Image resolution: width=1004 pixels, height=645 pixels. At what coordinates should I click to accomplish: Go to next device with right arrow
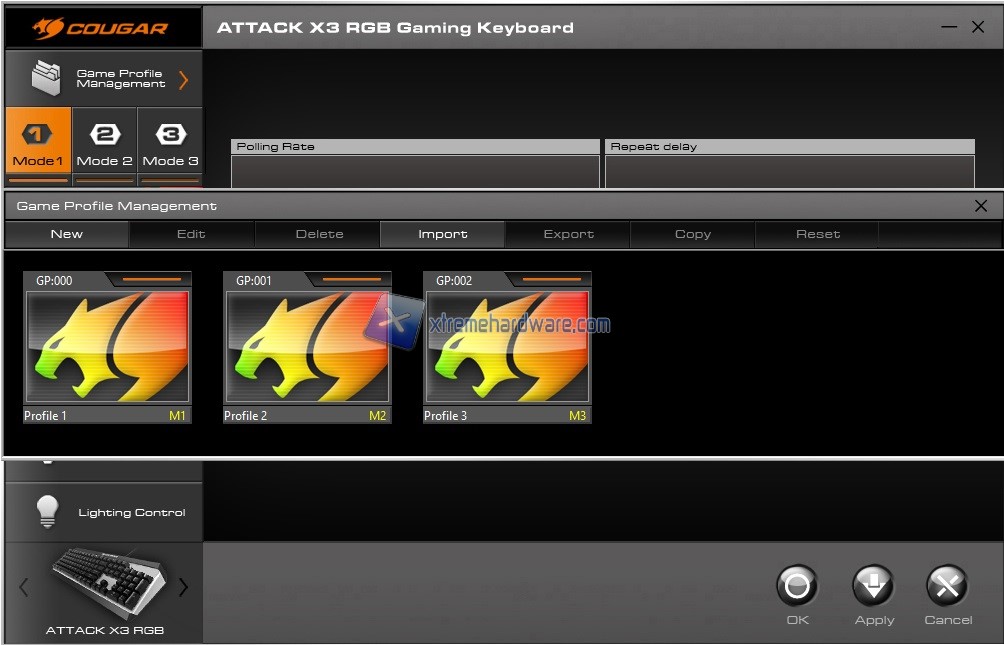pos(183,588)
